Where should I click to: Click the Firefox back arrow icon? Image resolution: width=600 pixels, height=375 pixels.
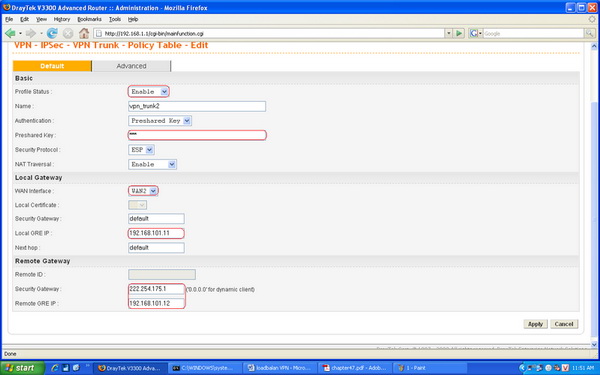[x=10, y=34]
